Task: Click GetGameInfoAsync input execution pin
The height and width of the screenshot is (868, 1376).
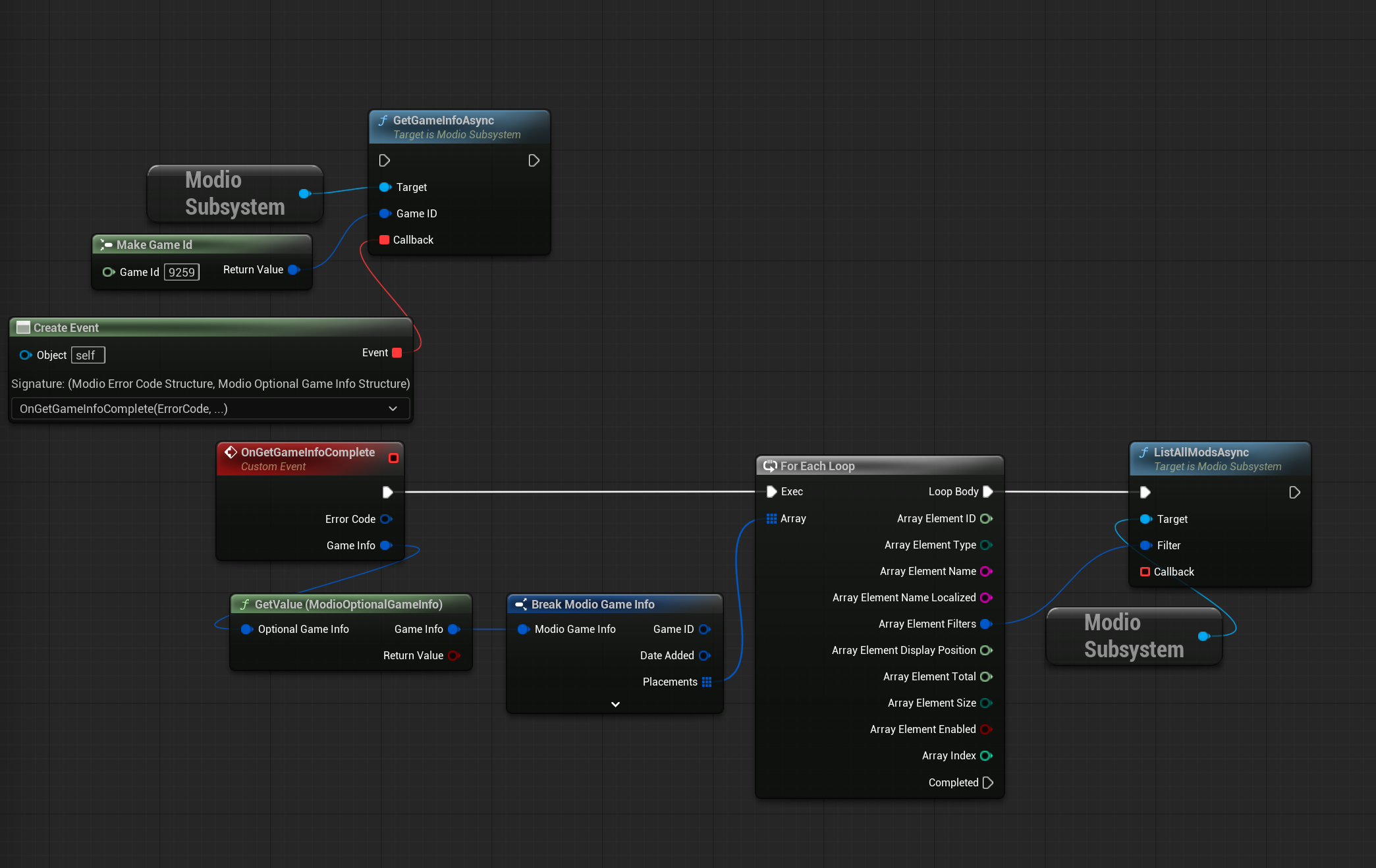Action: (x=385, y=161)
